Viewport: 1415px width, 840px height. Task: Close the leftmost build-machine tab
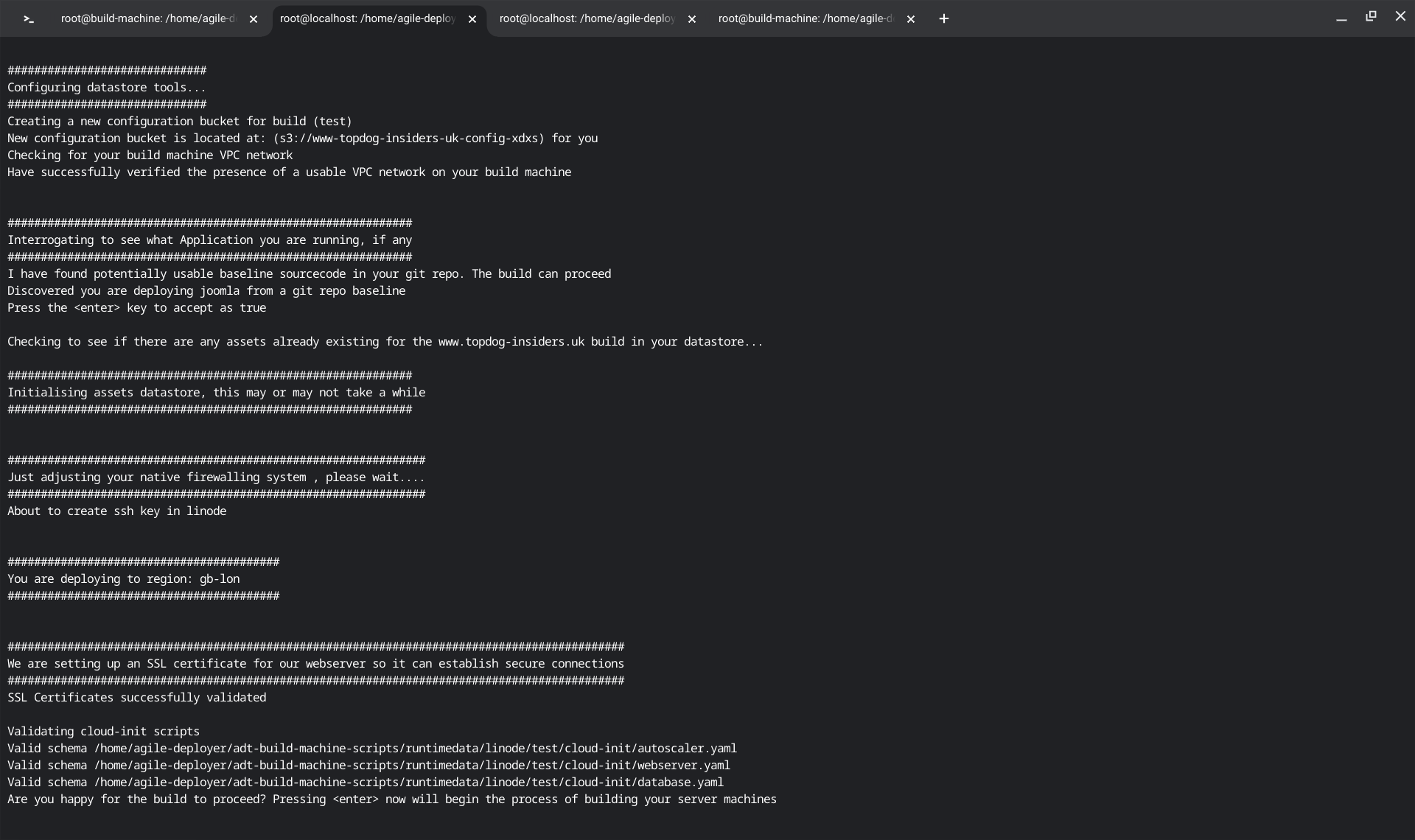254,20
